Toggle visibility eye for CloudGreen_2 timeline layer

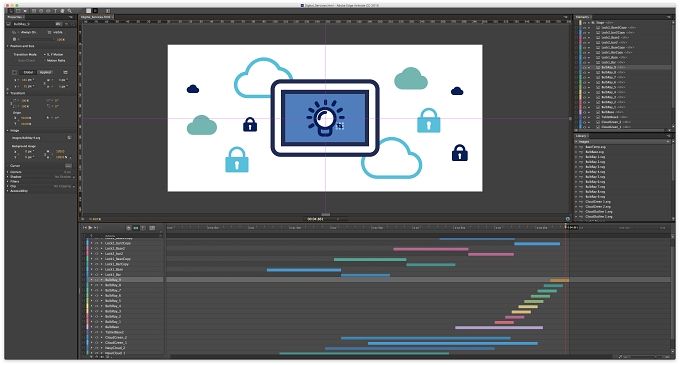[x=96, y=337]
